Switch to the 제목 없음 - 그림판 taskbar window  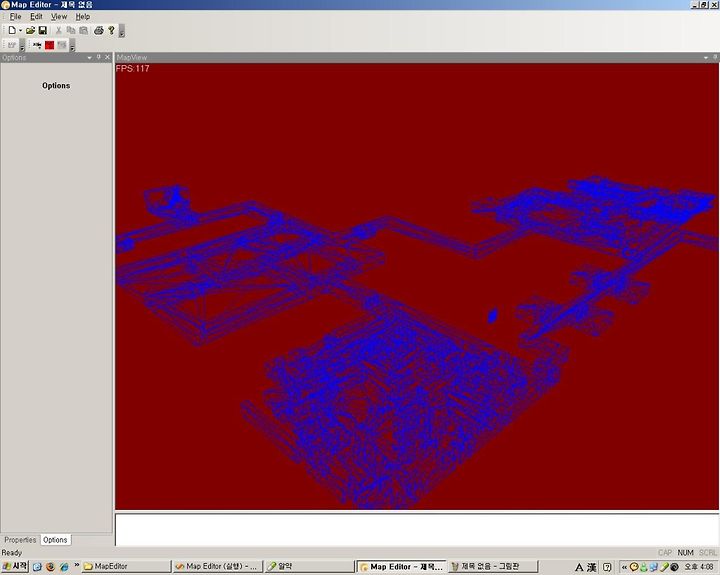click(x=493, y=567)
